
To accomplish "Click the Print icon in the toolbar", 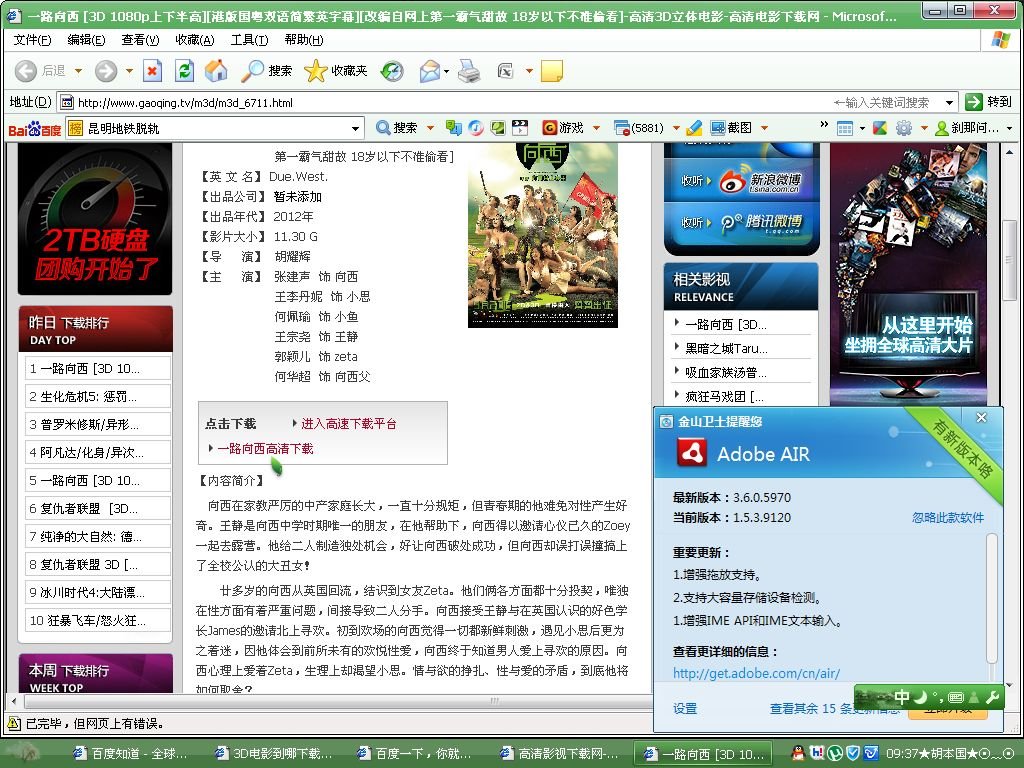I will 468,71.
